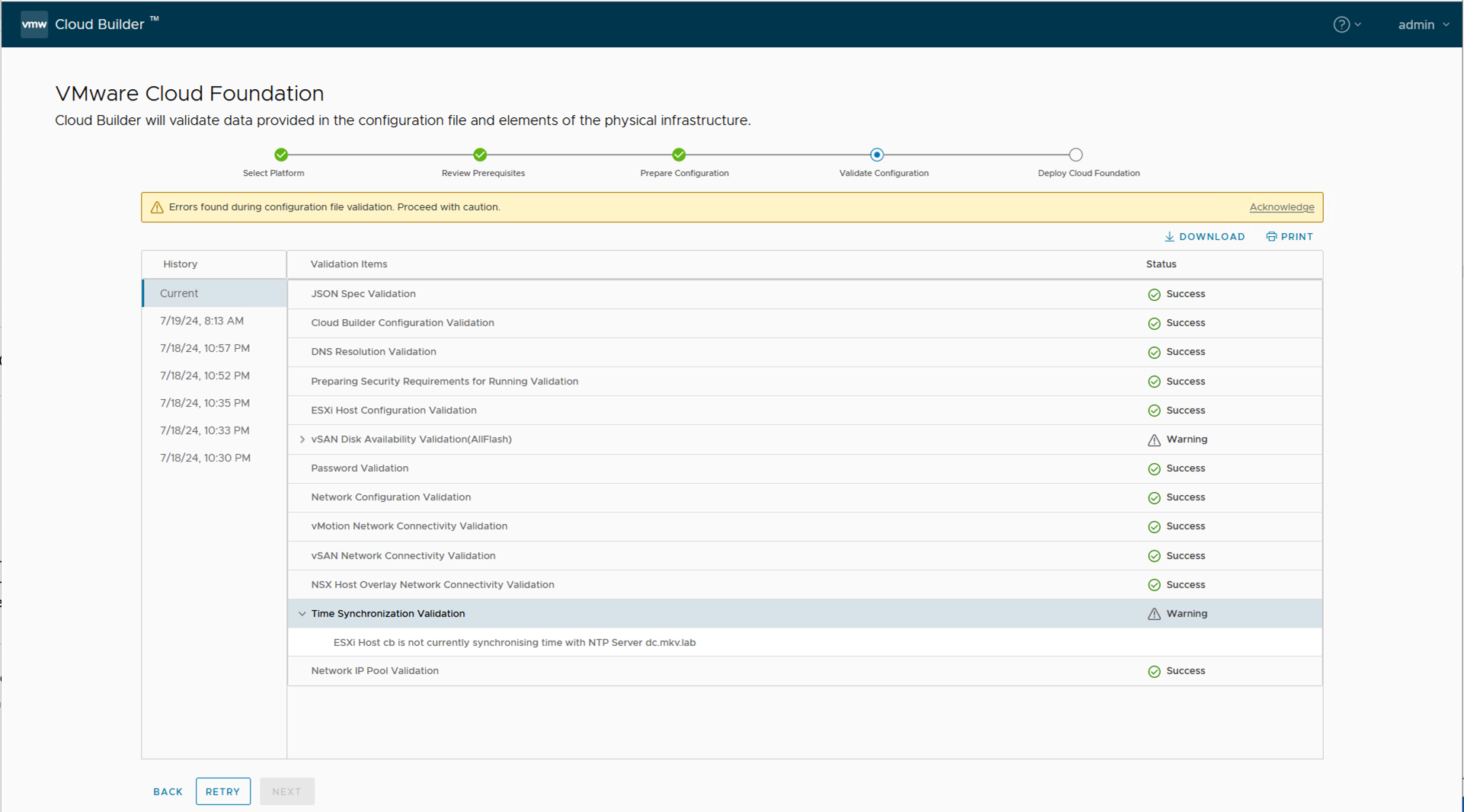Select the 7/18/24, 10:30 PM history entry
The image size is (1464, 812).
click(205, 458)
